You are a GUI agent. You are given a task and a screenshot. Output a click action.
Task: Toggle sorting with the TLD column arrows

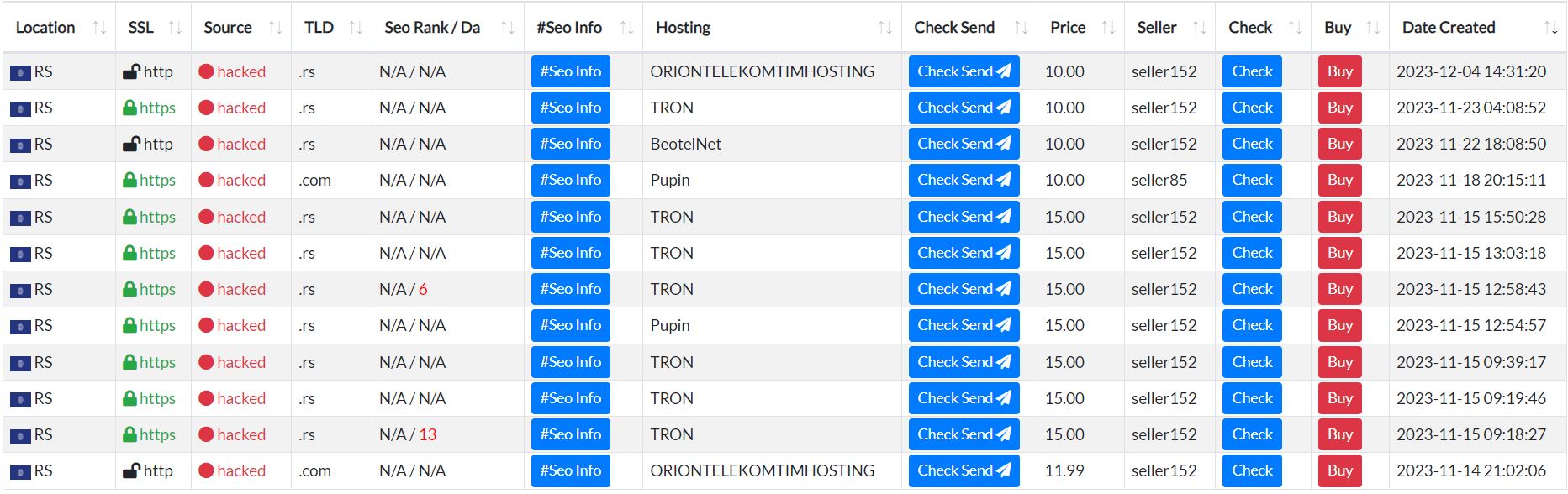[x=356, y=28]
